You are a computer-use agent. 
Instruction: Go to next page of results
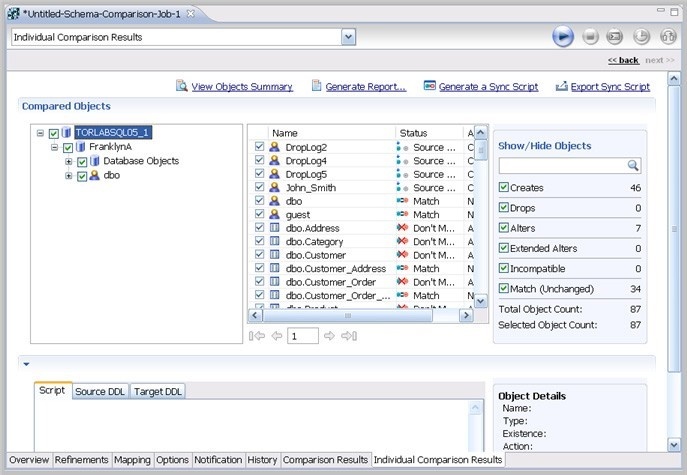pyautogui.click(x=329, y=336)
